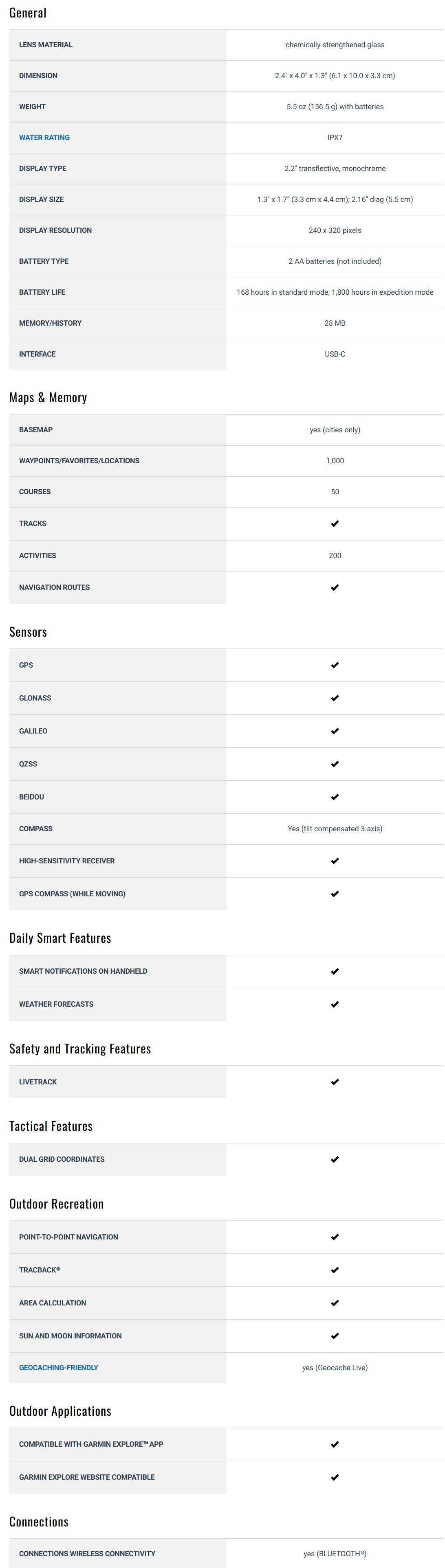
Task: Click the Battery Life row label
Action: (x=42, y=292)
